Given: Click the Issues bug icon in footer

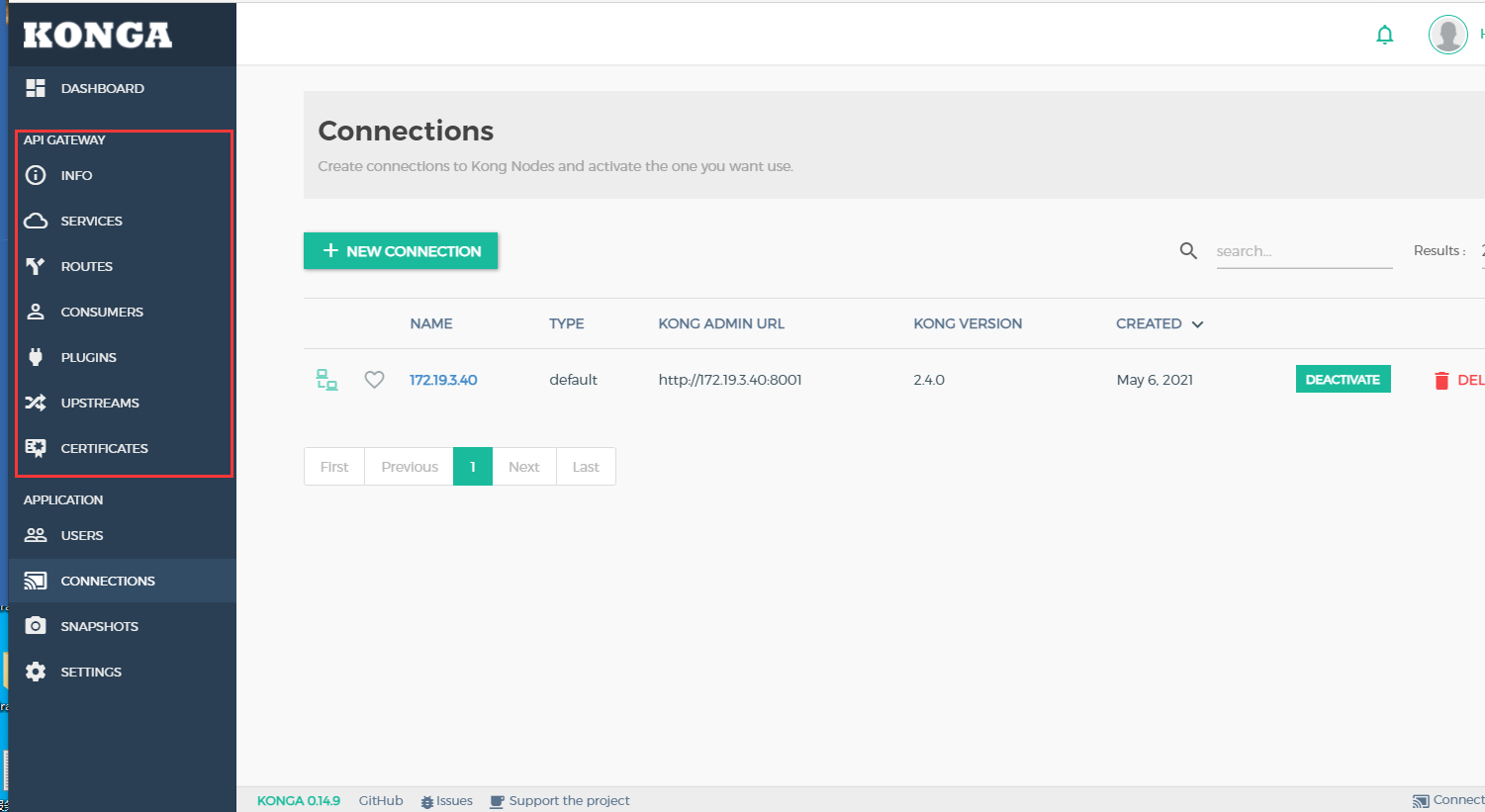Looking at the screenshot, I should click(426, 801).
